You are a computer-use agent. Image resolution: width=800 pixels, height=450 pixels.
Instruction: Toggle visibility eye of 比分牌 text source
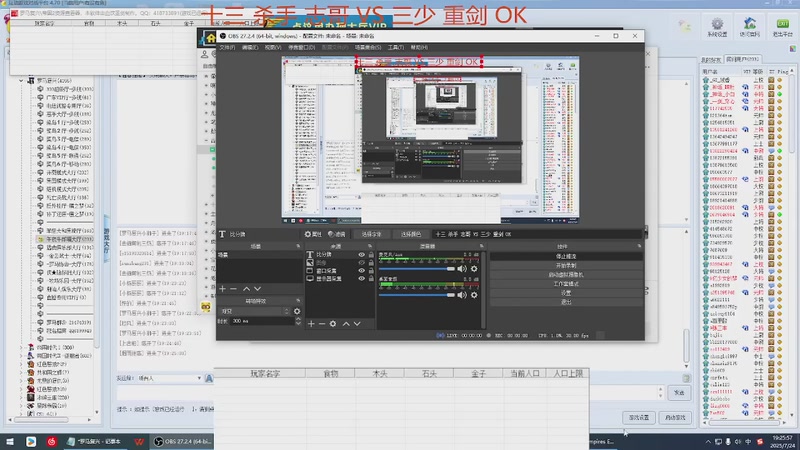click(x=361, y=255)
